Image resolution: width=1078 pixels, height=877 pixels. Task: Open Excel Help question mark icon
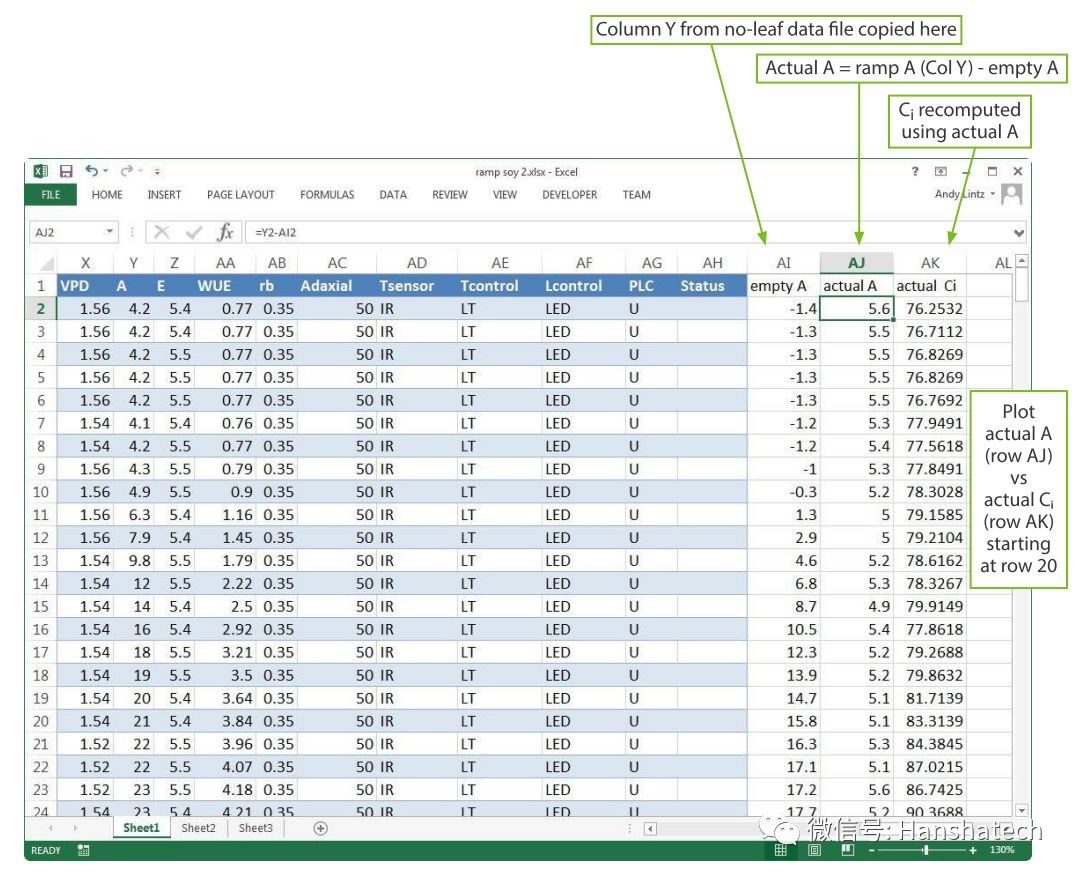(914, 172)
